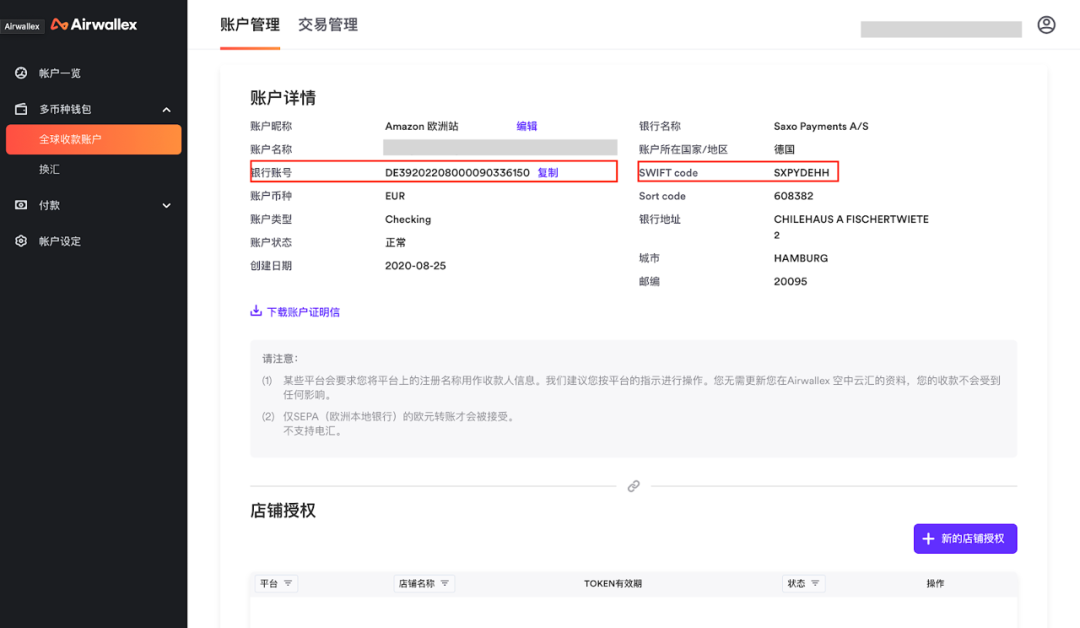Collapse the 多币种钱包 section chevron

point(168,109)
